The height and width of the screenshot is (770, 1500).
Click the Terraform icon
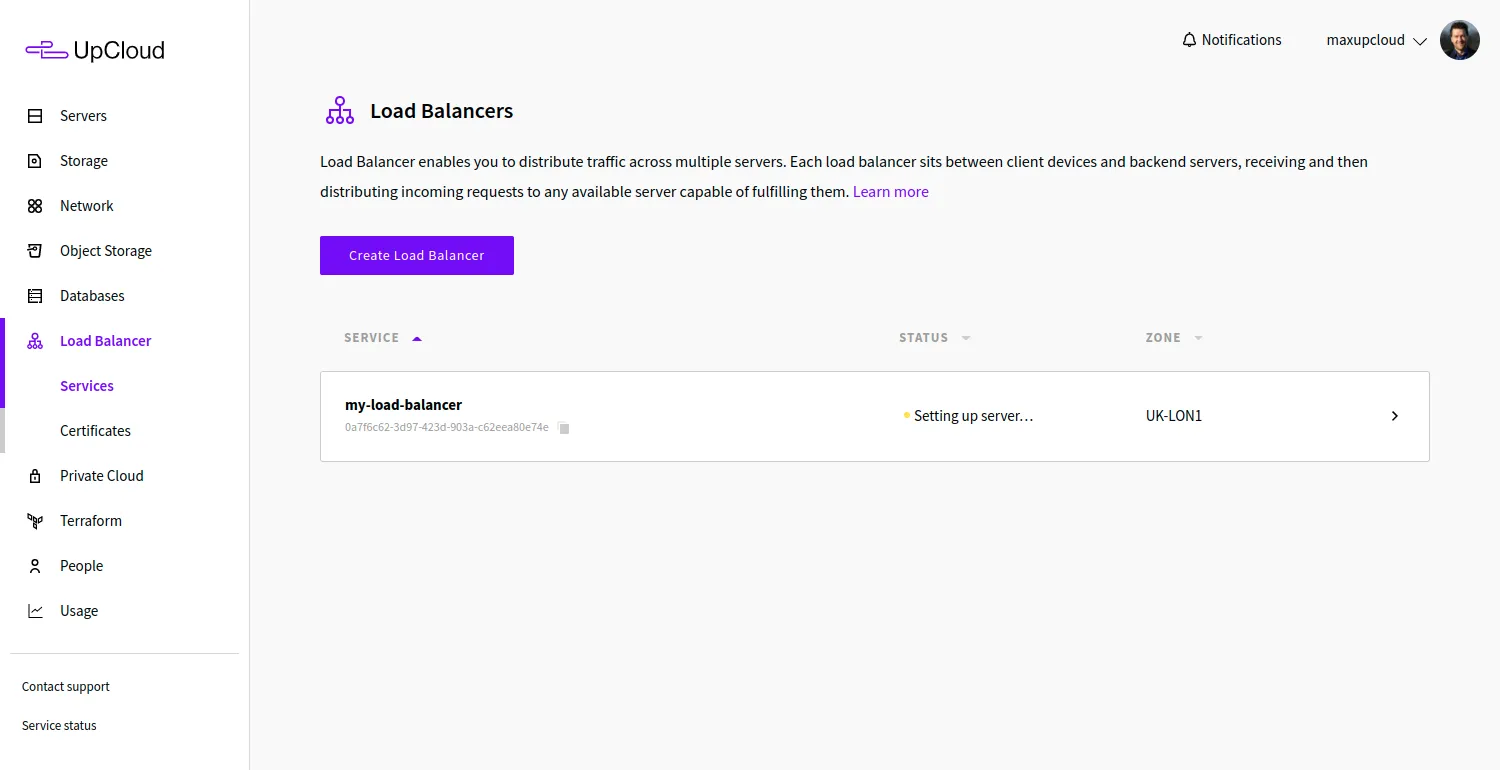[x=35, y=521]
